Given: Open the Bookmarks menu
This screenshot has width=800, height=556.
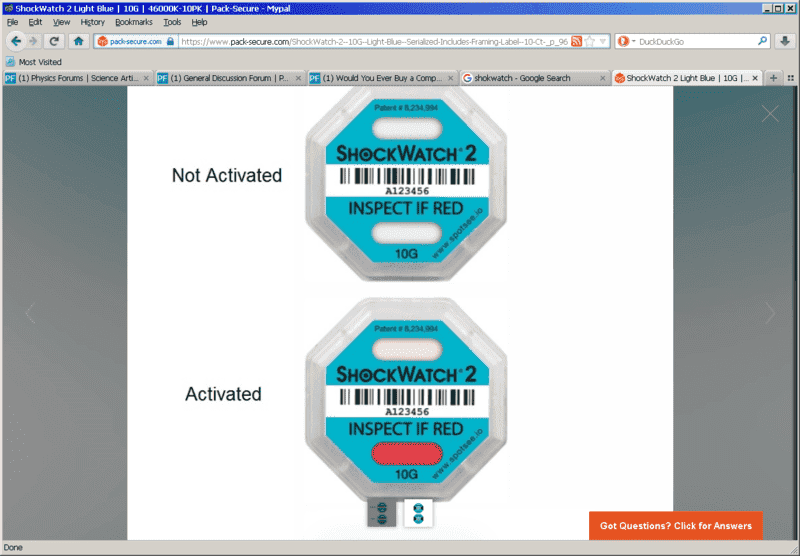Looking at the screenshot, I should tap(134, 22).
